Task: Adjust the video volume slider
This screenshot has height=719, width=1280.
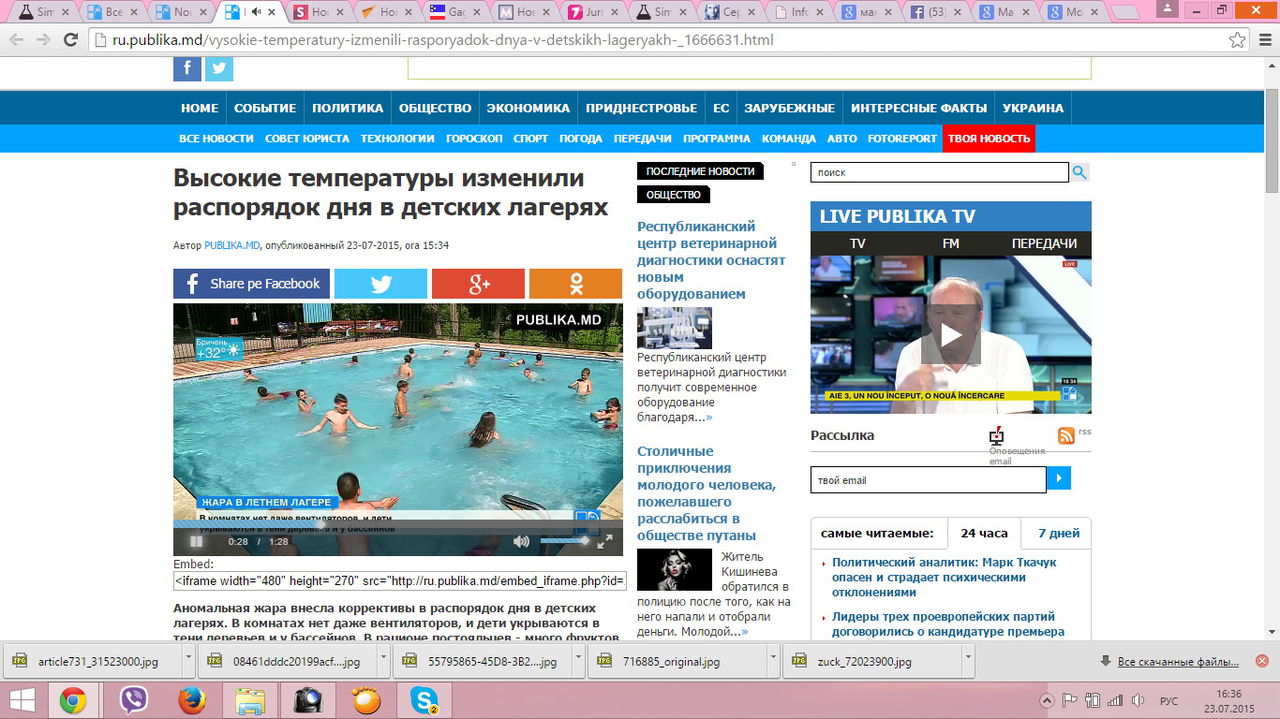Action: pyautogui.click(x=566, y=541)
